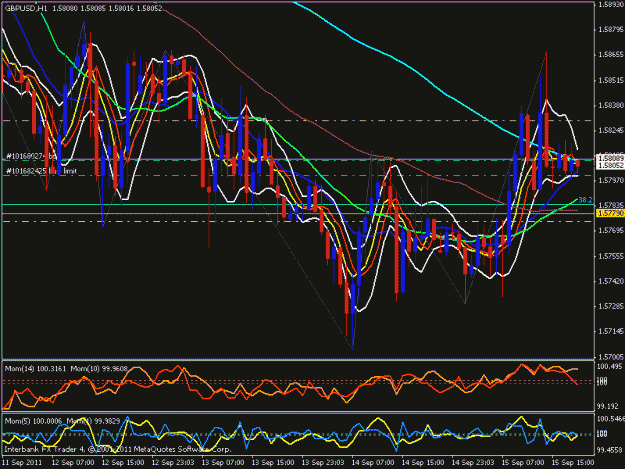Select the #10168027 buy order label
The width and height of the screenshot is (625, 469).
(x=31, y=156)
